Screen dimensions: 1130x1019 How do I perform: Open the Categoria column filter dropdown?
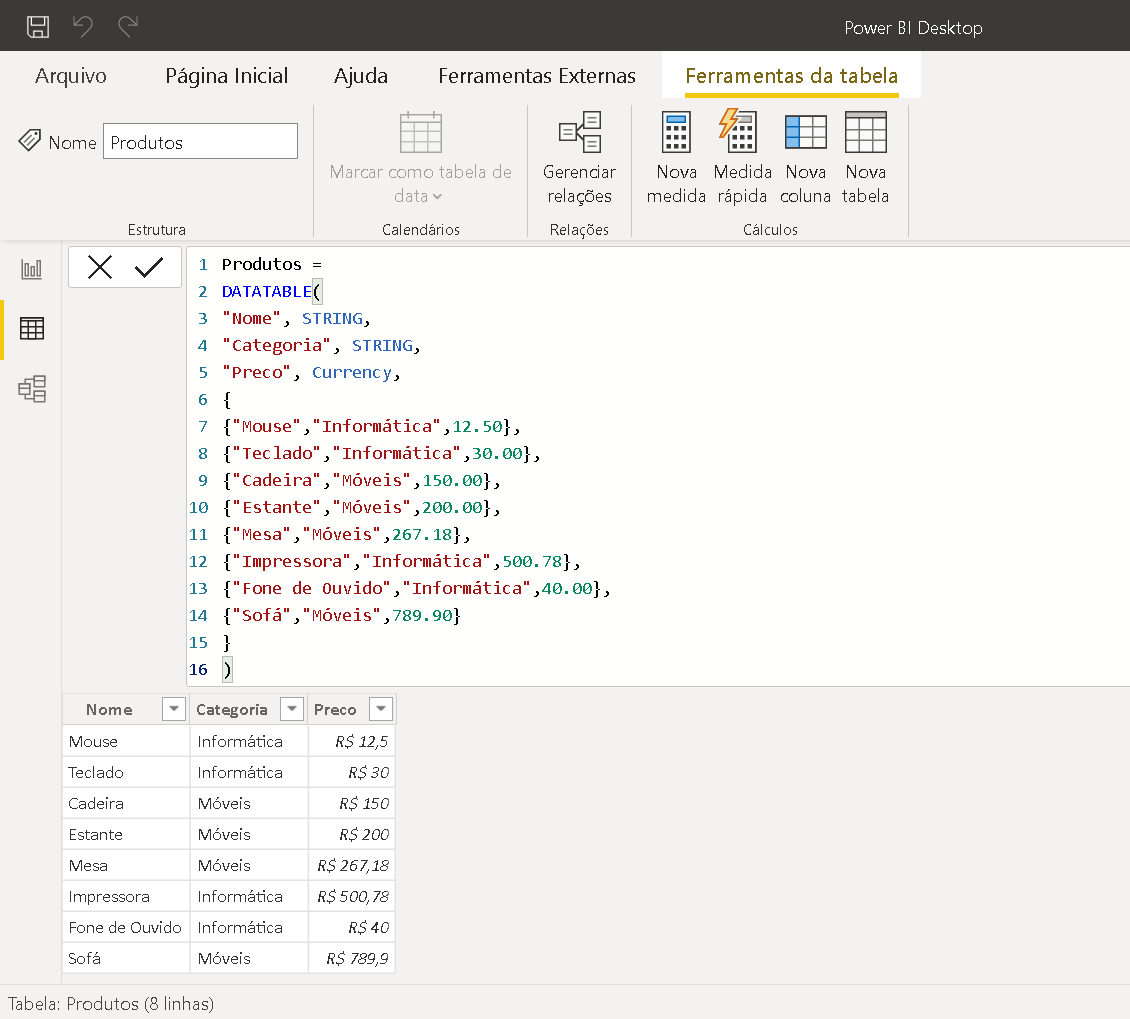click(292, 708)
